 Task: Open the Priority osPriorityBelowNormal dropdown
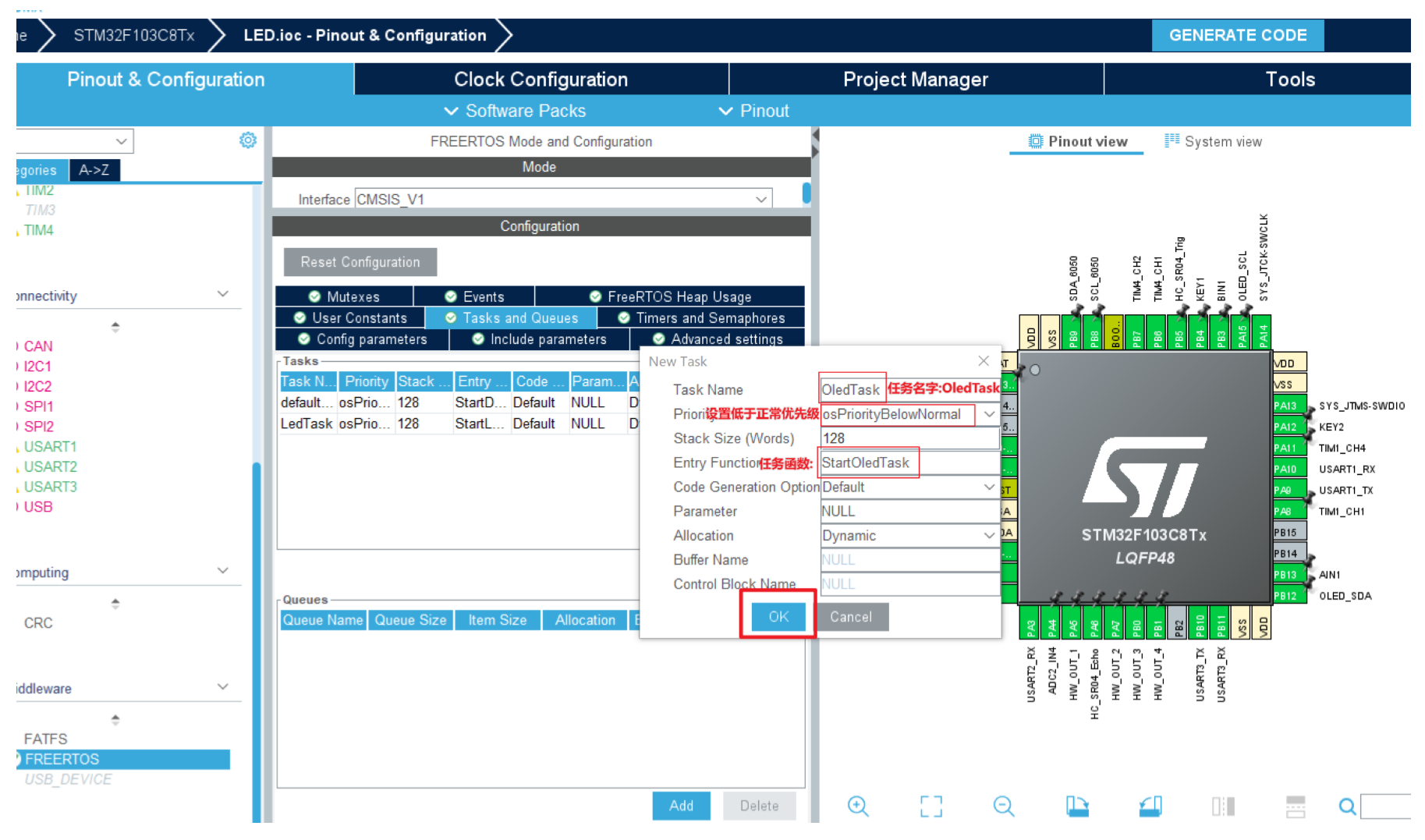(x=909, y=414)
